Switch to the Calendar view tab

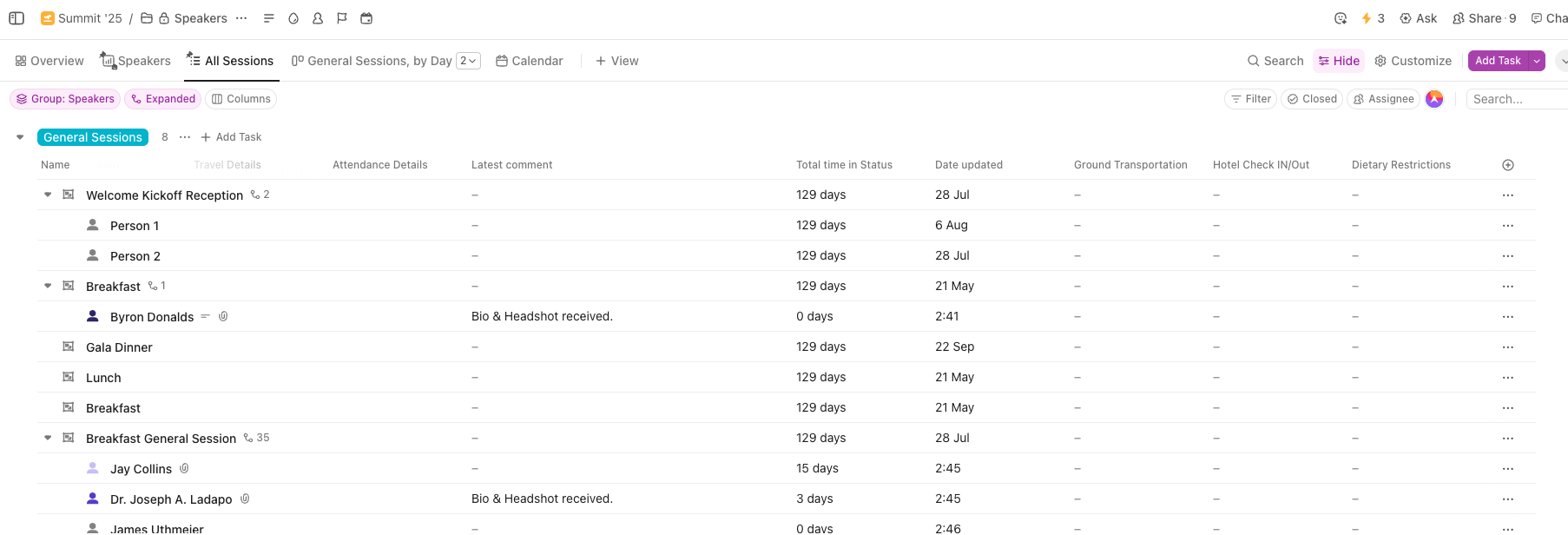(529, 61)
